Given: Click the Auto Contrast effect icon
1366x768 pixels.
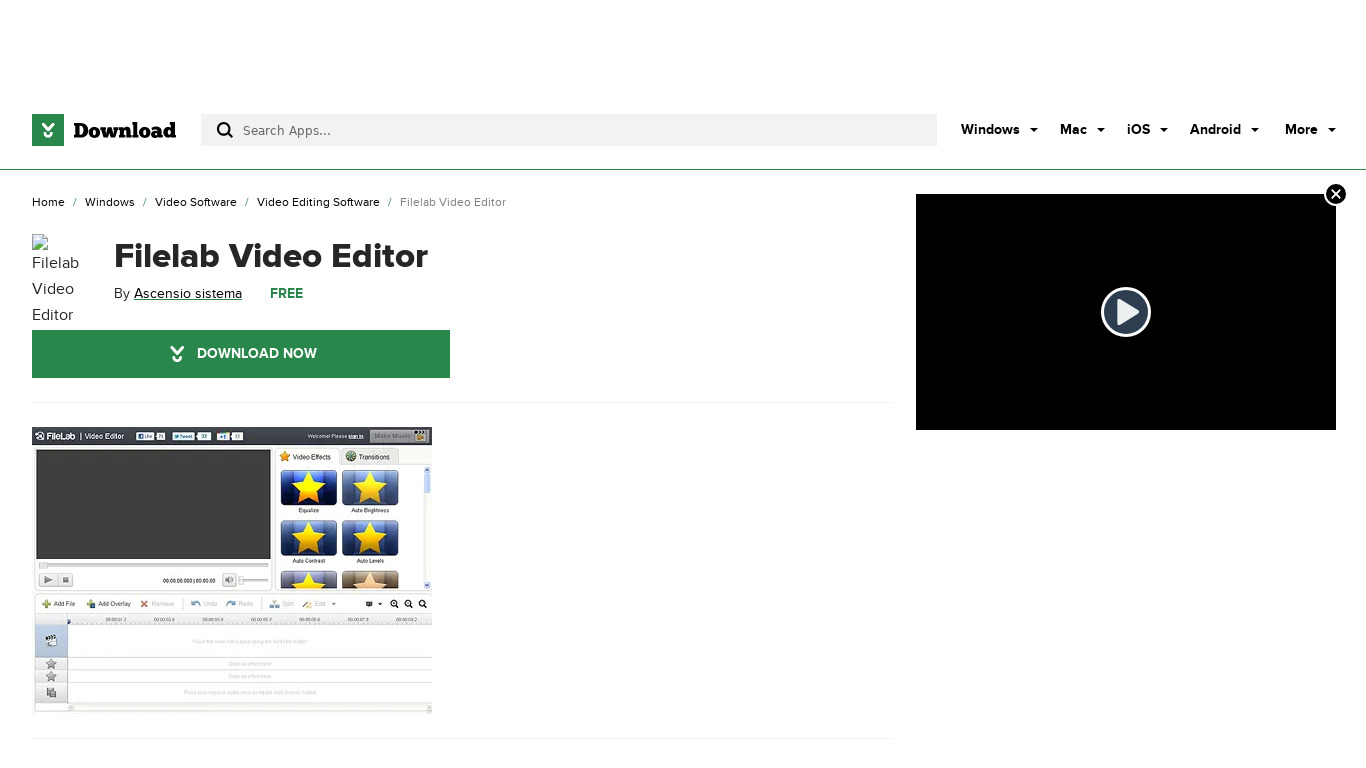Looking at the screenshot, I should click(309, 538).
